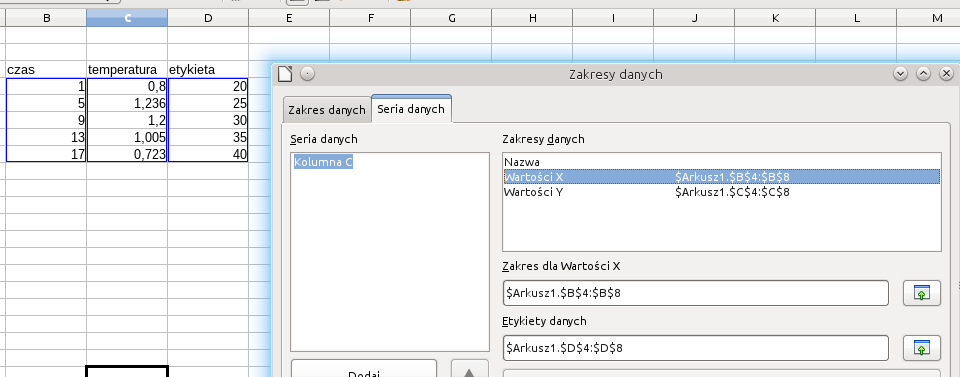Click the range selector icon beside Etykiety danych
This screenshot has width=960, height=377.
(921, 348)
